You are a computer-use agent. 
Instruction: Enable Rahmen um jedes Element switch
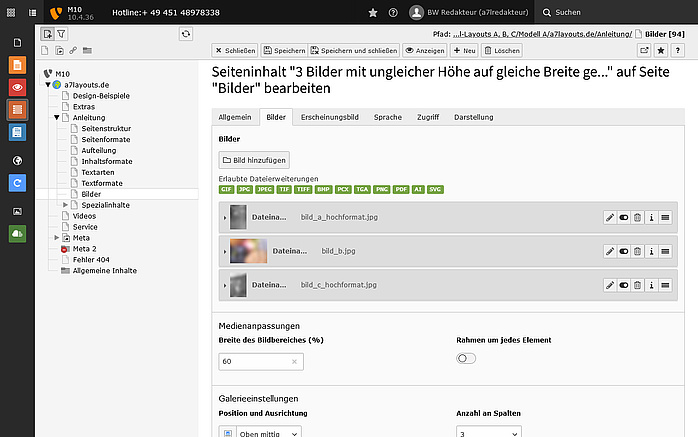[466, 358]
